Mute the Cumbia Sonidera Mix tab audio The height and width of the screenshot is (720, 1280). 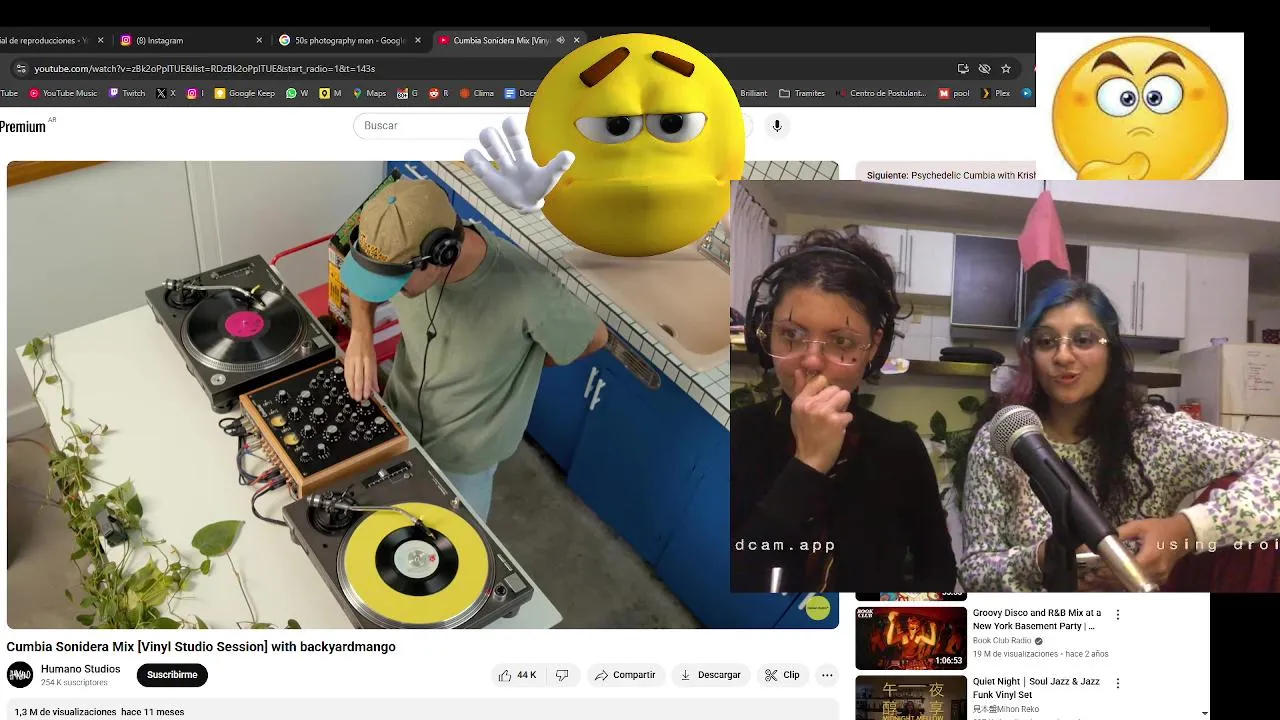coord(560,40)
